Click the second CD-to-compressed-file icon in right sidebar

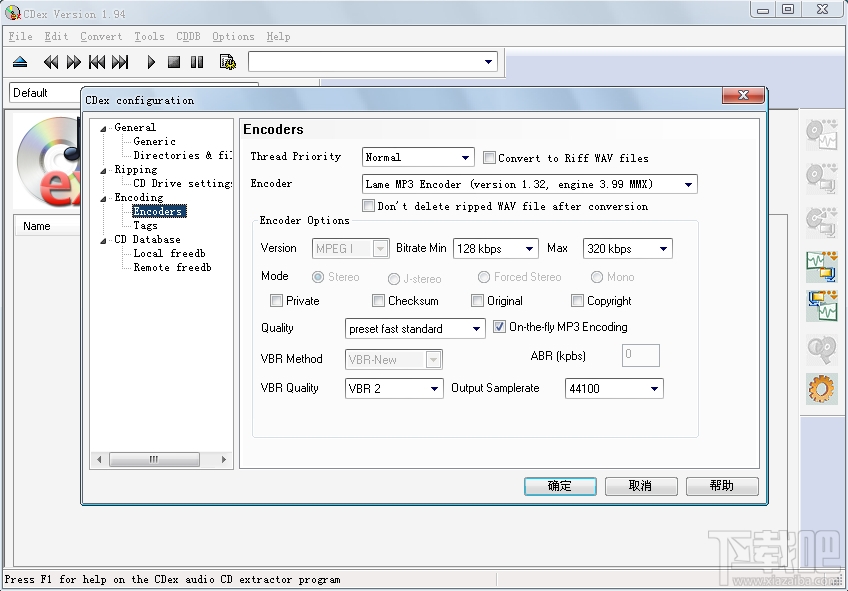click(822, 178)
